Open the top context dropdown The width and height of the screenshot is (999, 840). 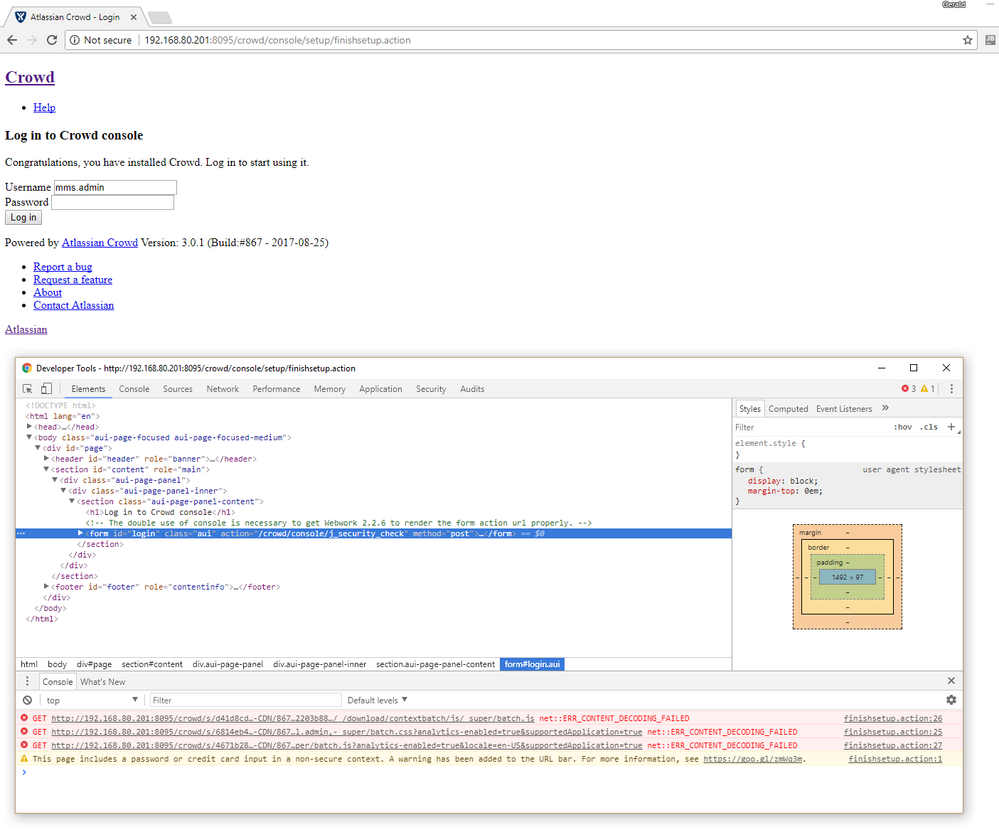tap(92, 700)
